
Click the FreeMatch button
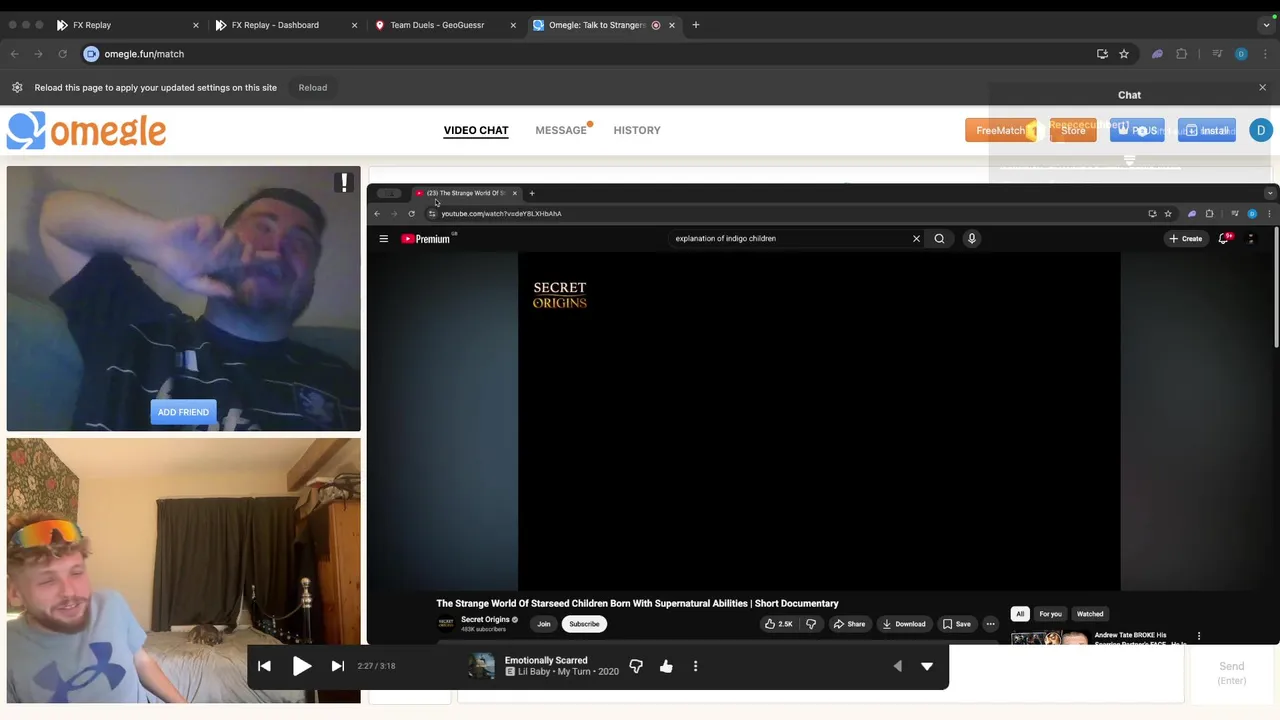[x=1005, y=131]
